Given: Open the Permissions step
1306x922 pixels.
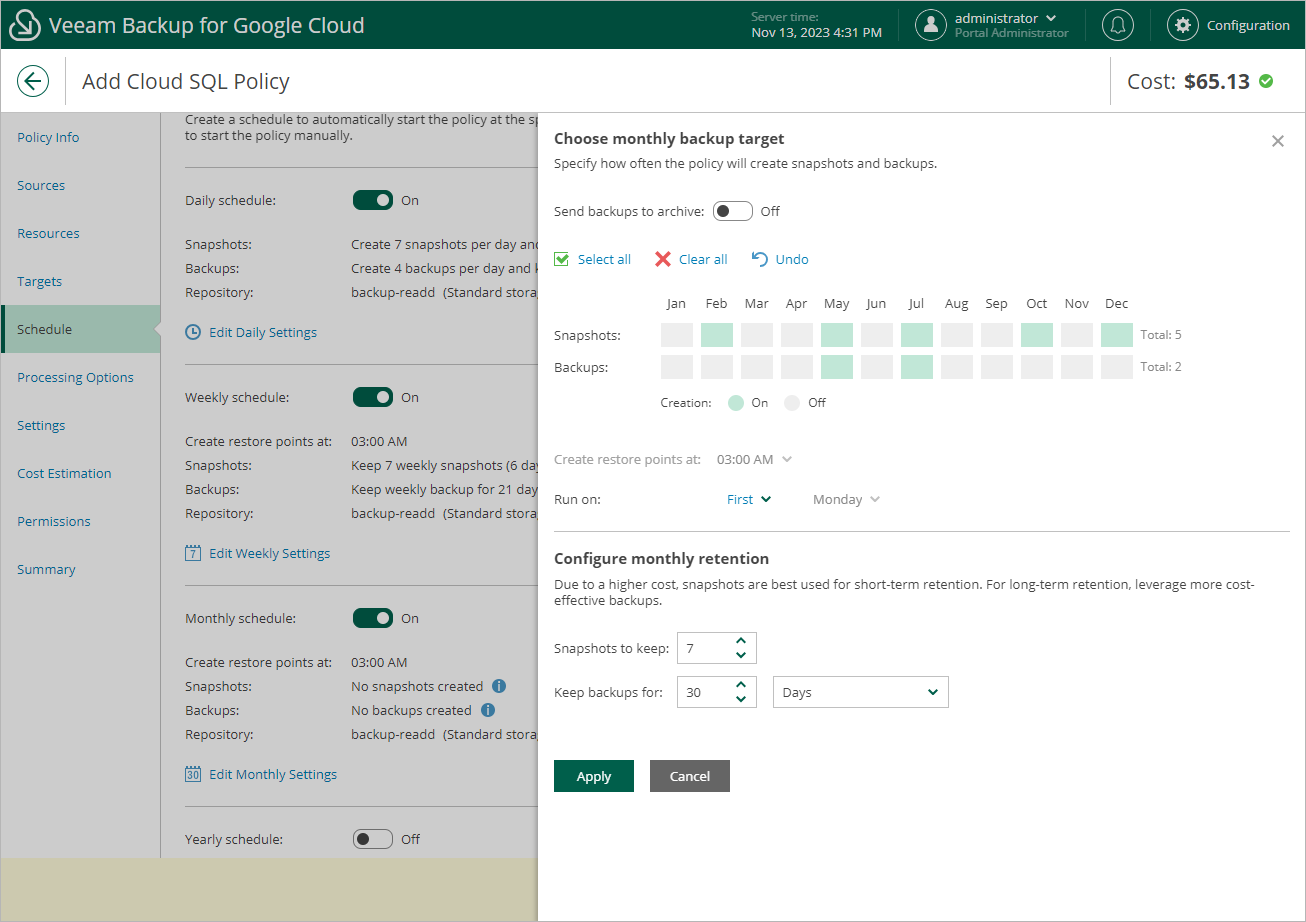Looking at the screenshot, I should 54,521.
